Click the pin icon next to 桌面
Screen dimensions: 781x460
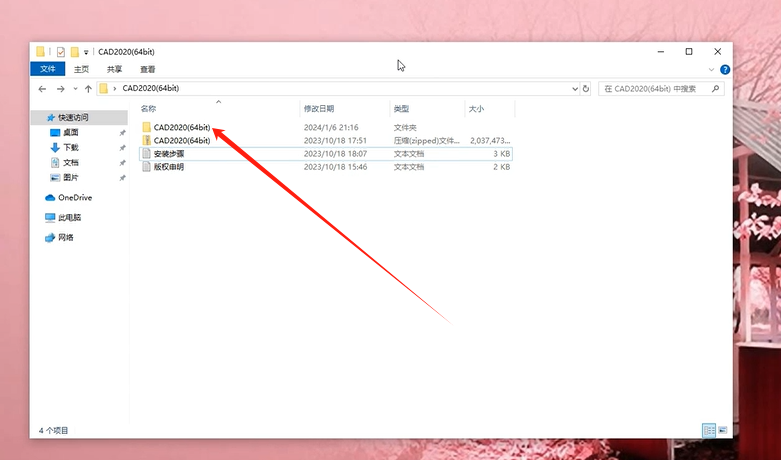123,133
